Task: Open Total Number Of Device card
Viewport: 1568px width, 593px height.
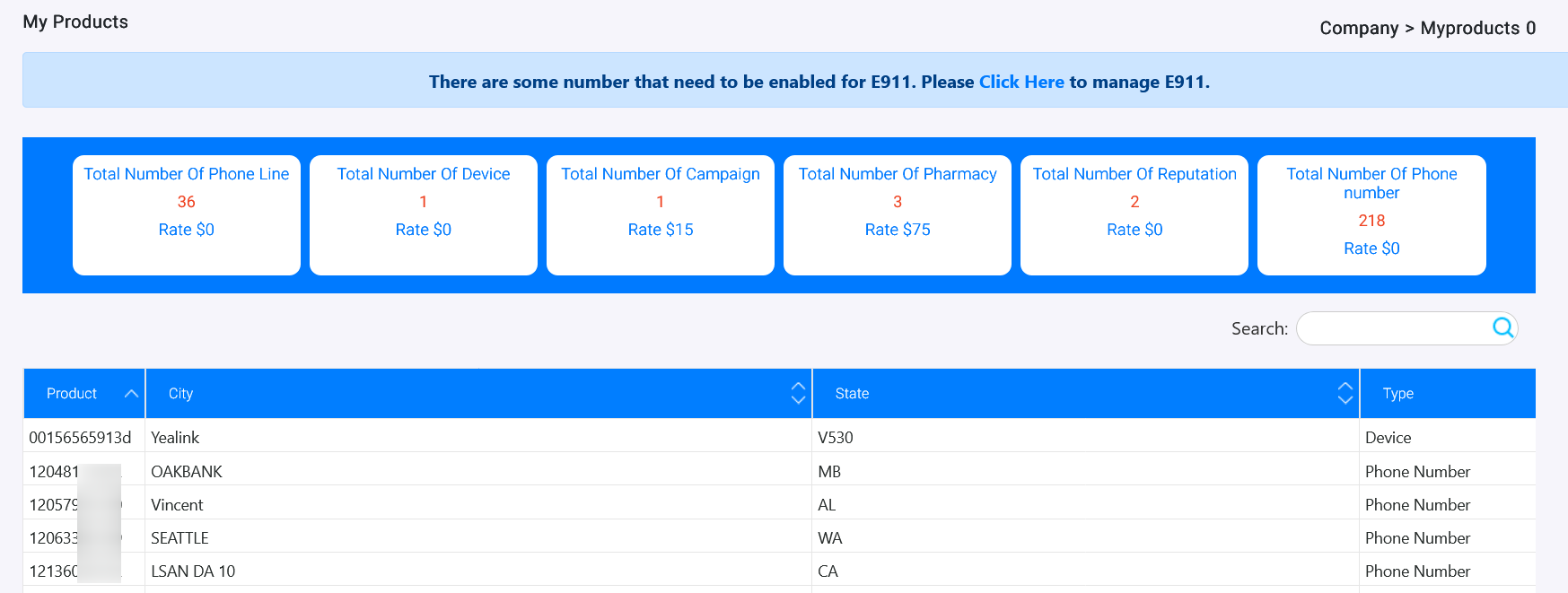Action: 424,215
